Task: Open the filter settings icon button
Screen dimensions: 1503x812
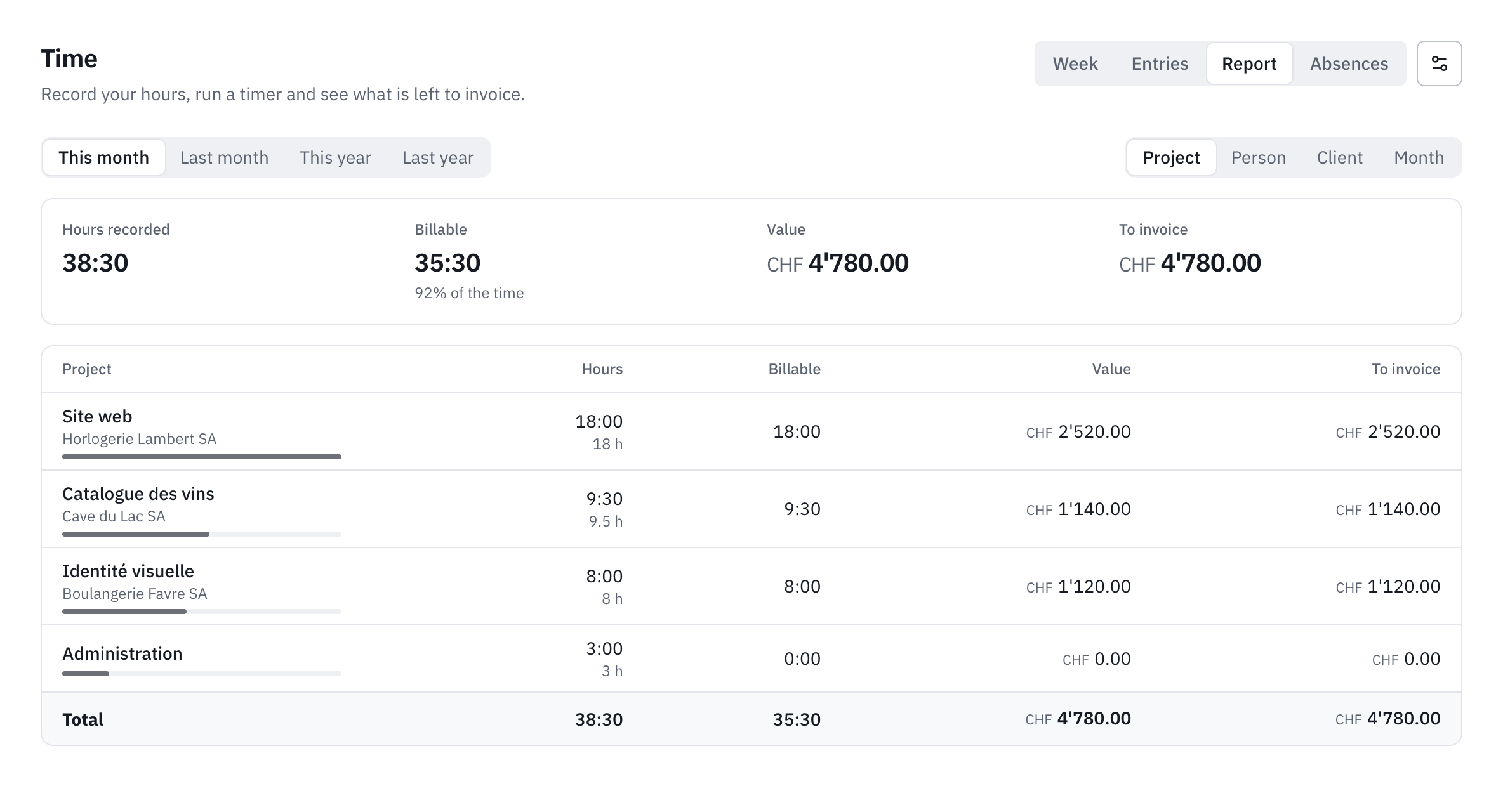Action: (x=1439, y=63)
